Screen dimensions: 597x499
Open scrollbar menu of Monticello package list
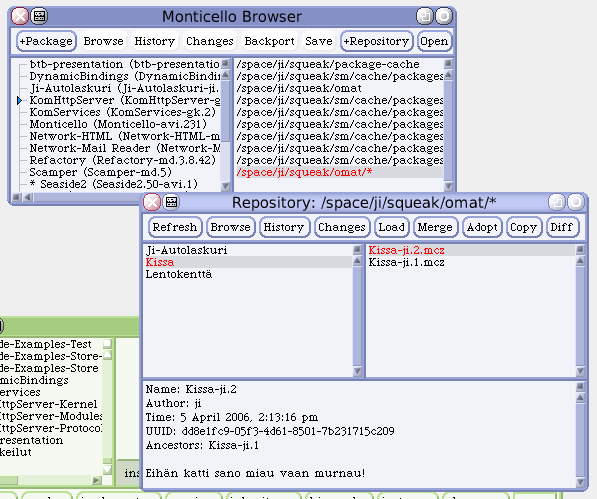click(x=225, y=63)
